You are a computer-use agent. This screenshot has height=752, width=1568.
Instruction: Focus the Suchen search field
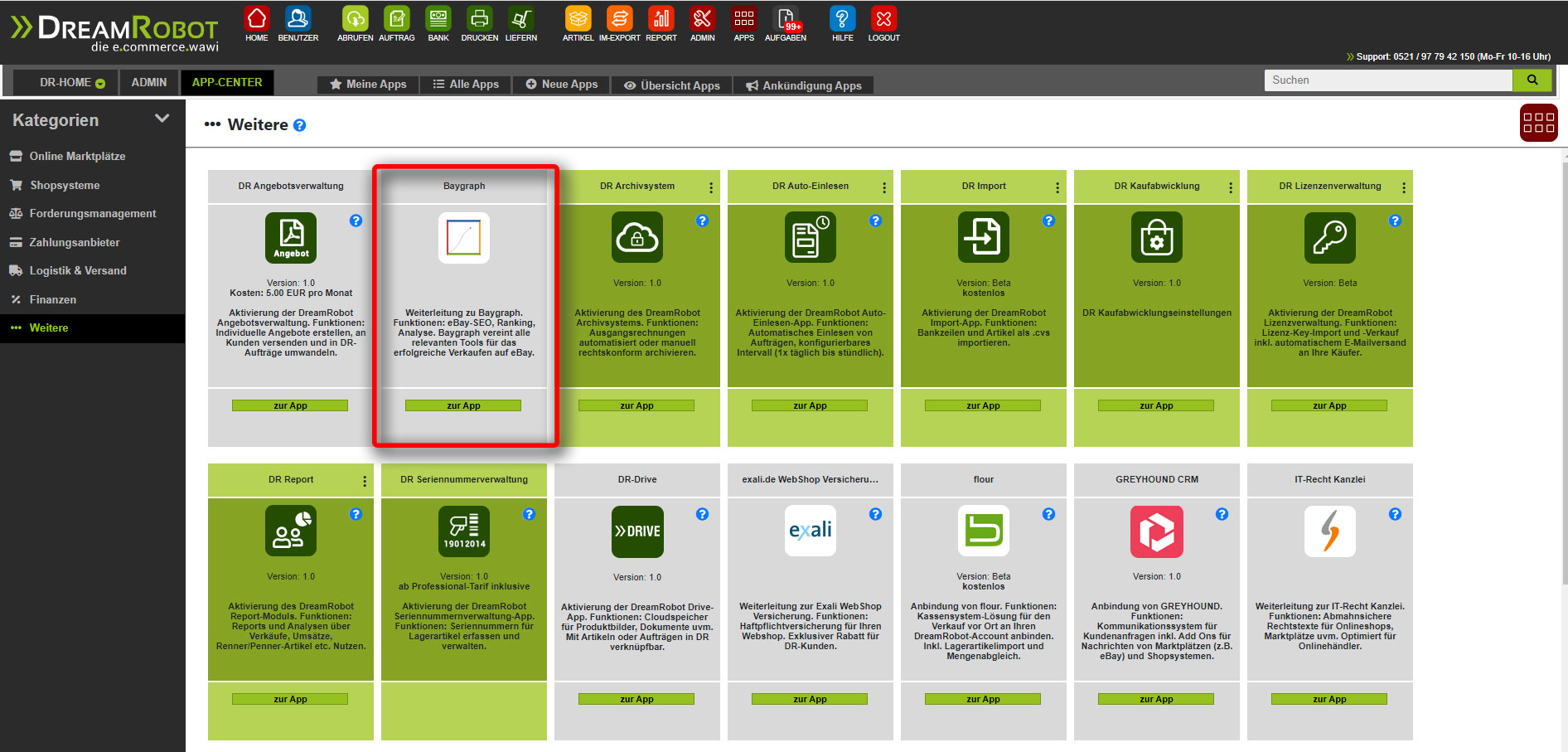(x=1388, y=80)
